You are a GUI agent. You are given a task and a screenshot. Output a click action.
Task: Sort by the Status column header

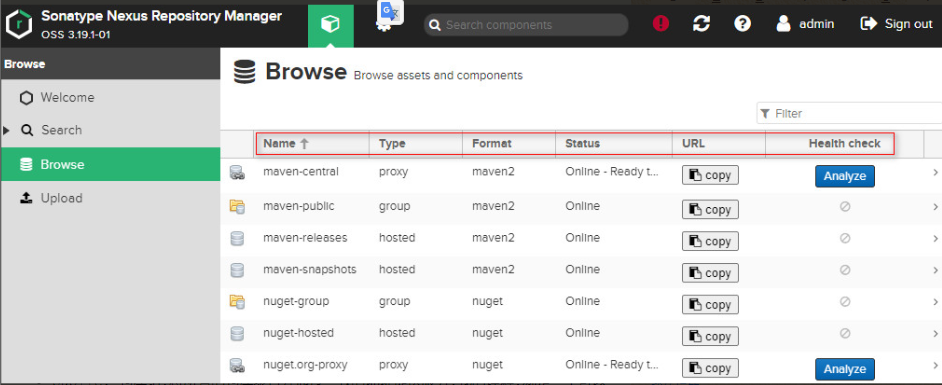pyautogui.click(x=614, y=144)
